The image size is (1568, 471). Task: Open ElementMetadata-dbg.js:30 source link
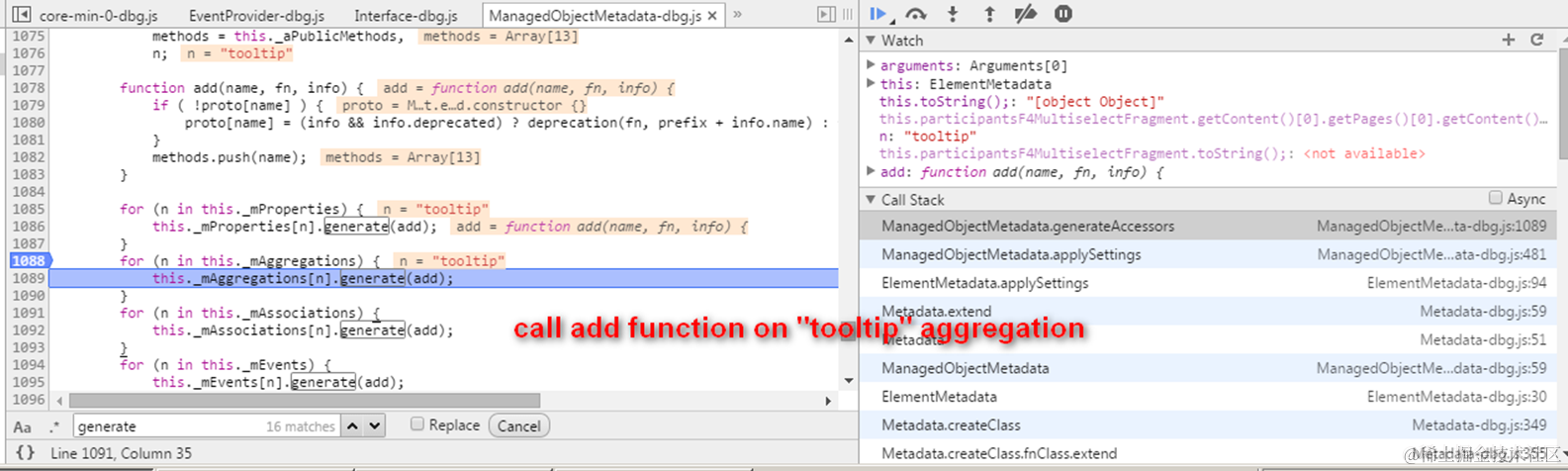(1456, 397)
